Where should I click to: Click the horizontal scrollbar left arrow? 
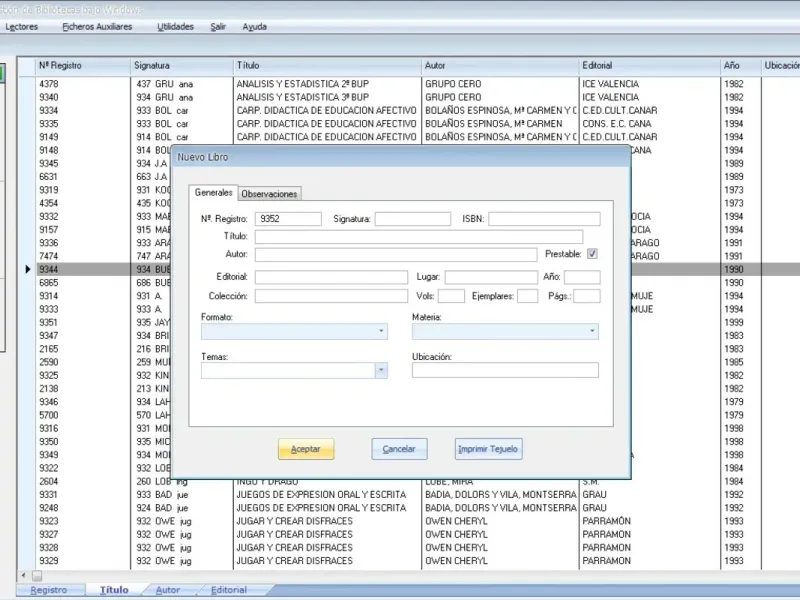click(x=23, y=576)
